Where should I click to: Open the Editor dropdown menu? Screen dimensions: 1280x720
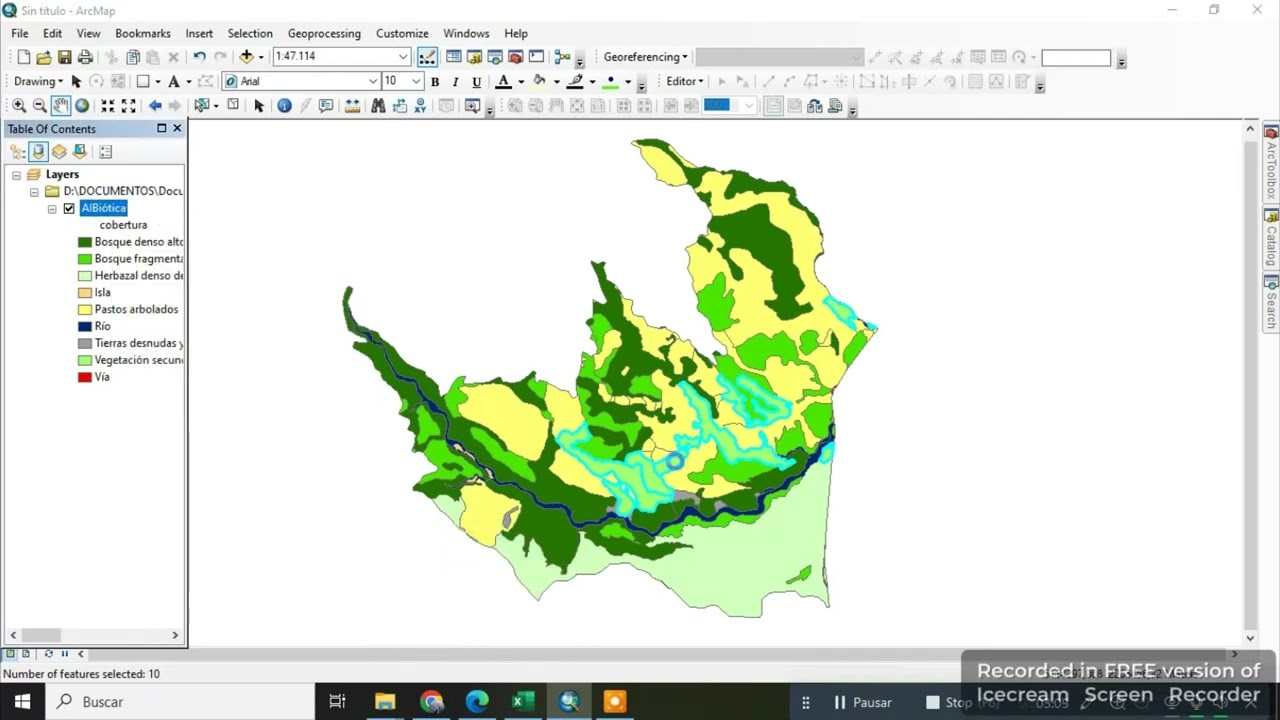pyautogui.click(x=685, y=82)
